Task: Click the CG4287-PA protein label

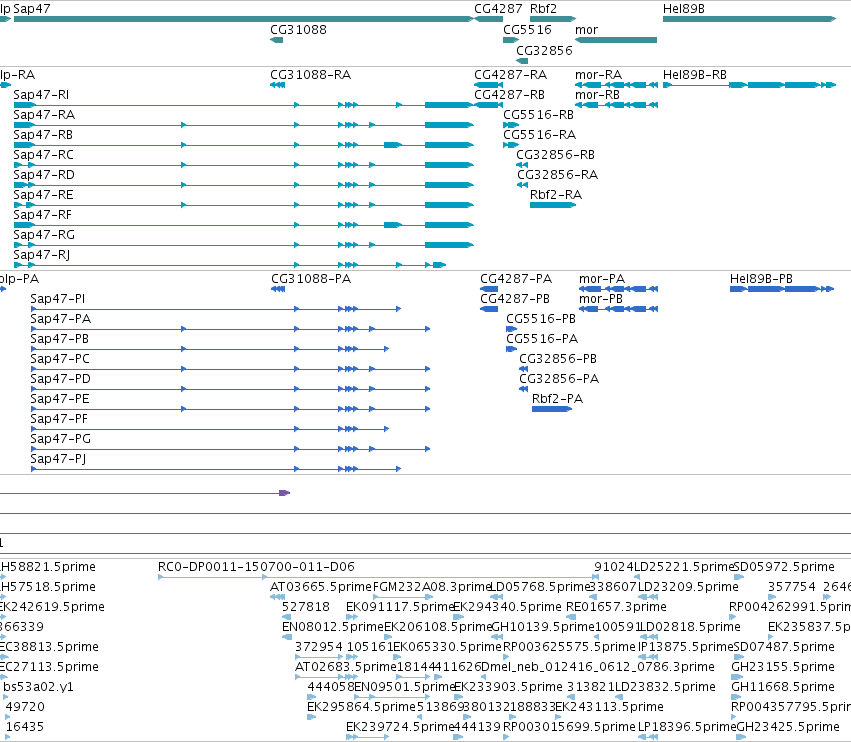Action: tap(516, 279)
